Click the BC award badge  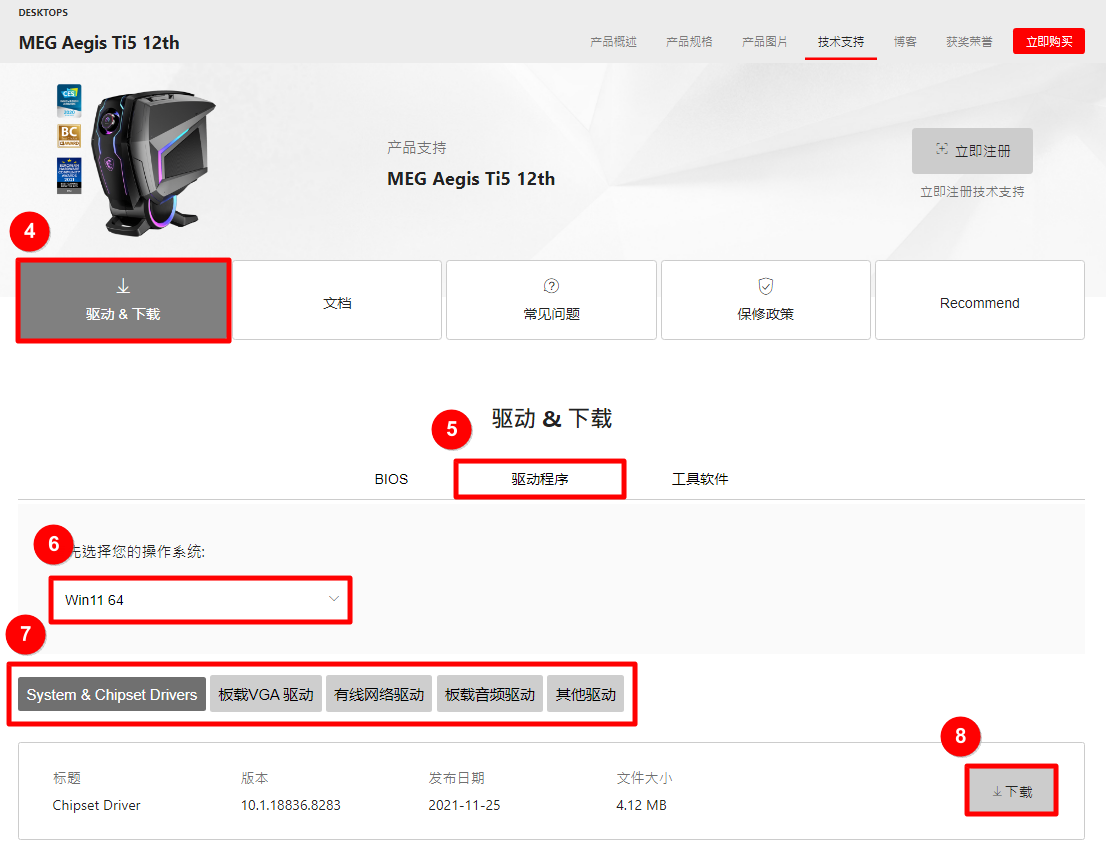69,136
